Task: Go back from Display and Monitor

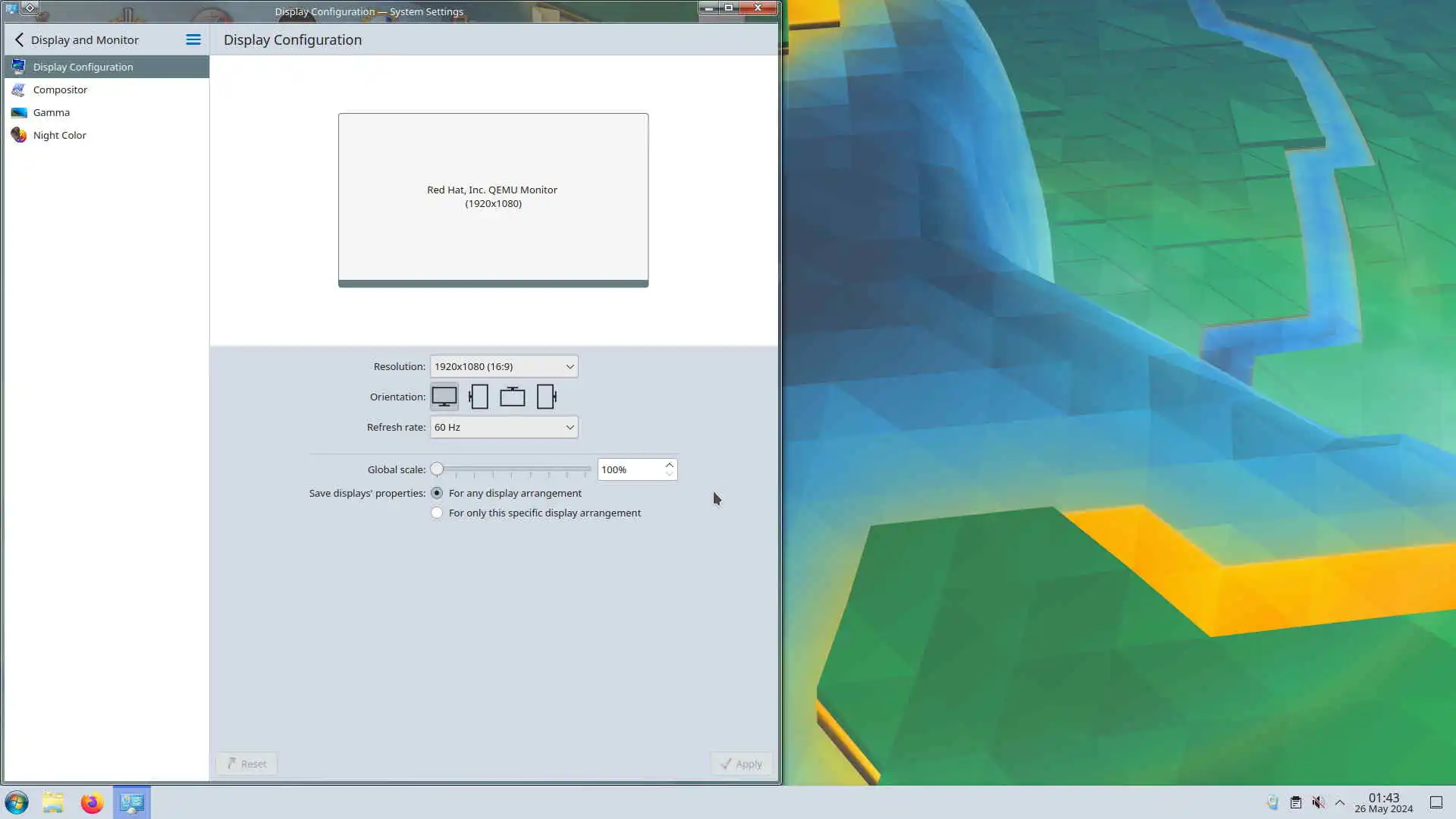Action: pyautogui.click(x=20, y=39)
